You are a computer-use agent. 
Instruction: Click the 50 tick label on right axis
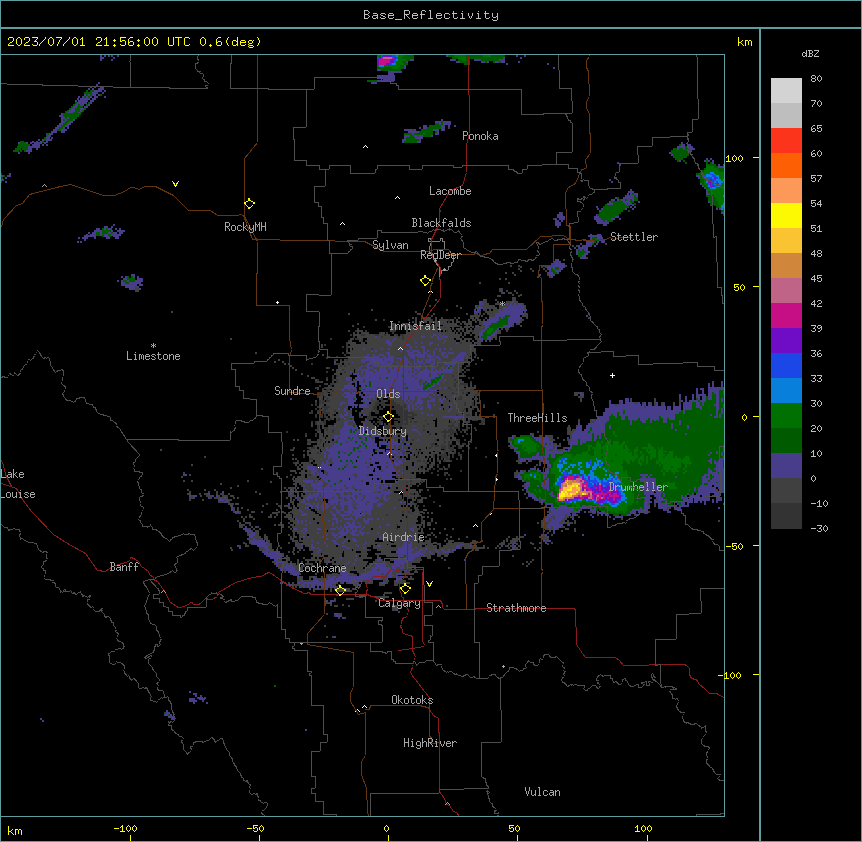click(x=739, y=287)
